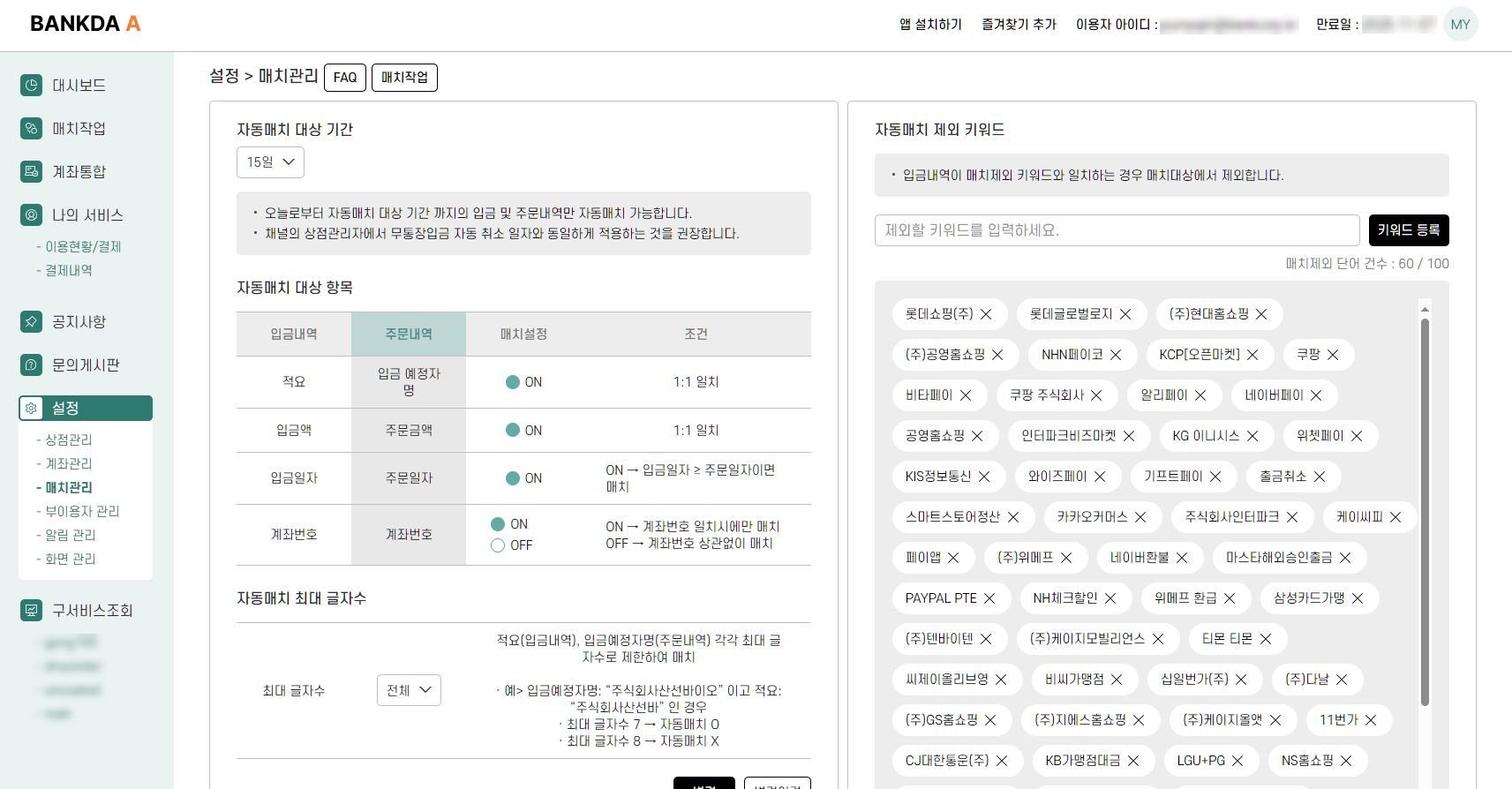Remove the KG 이니시스 keyword tag
Screen dimensions: 1512x789
[x=1252, y=436]
